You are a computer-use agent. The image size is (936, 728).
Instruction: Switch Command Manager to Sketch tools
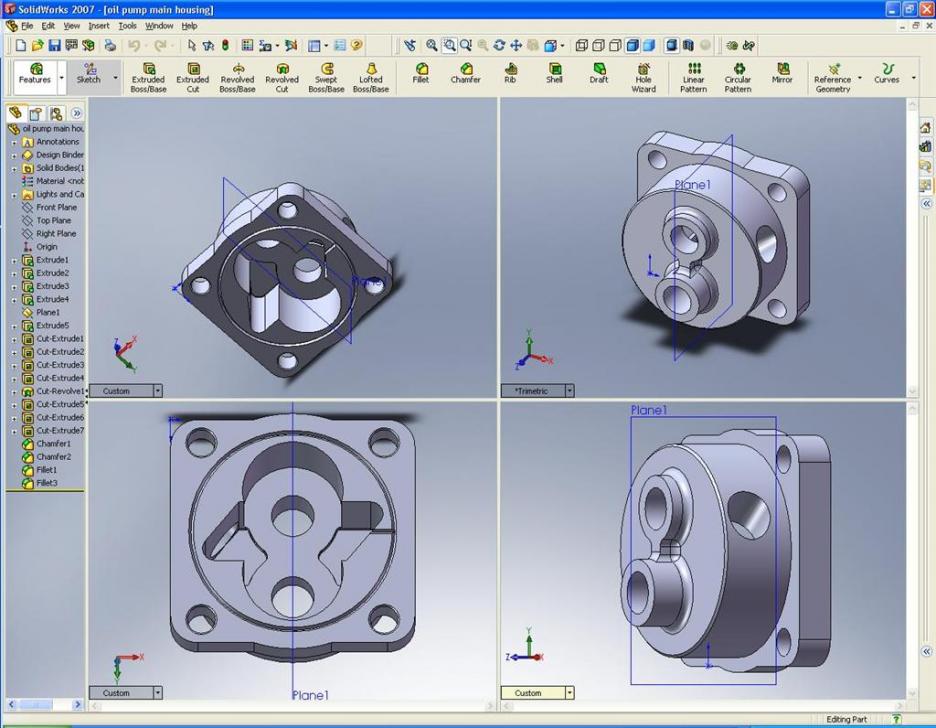click(x=89, y=74)
